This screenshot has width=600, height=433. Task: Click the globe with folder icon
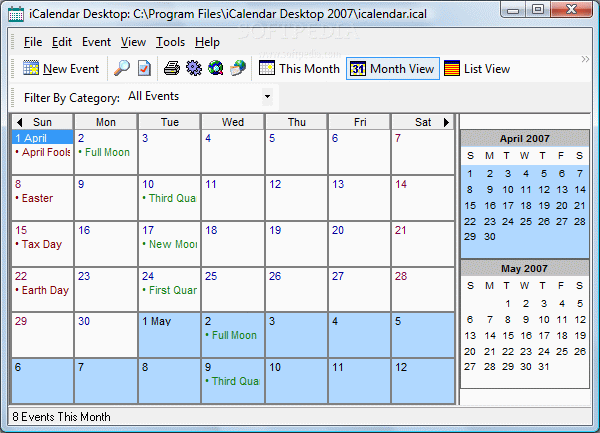[x=238, y=69]
